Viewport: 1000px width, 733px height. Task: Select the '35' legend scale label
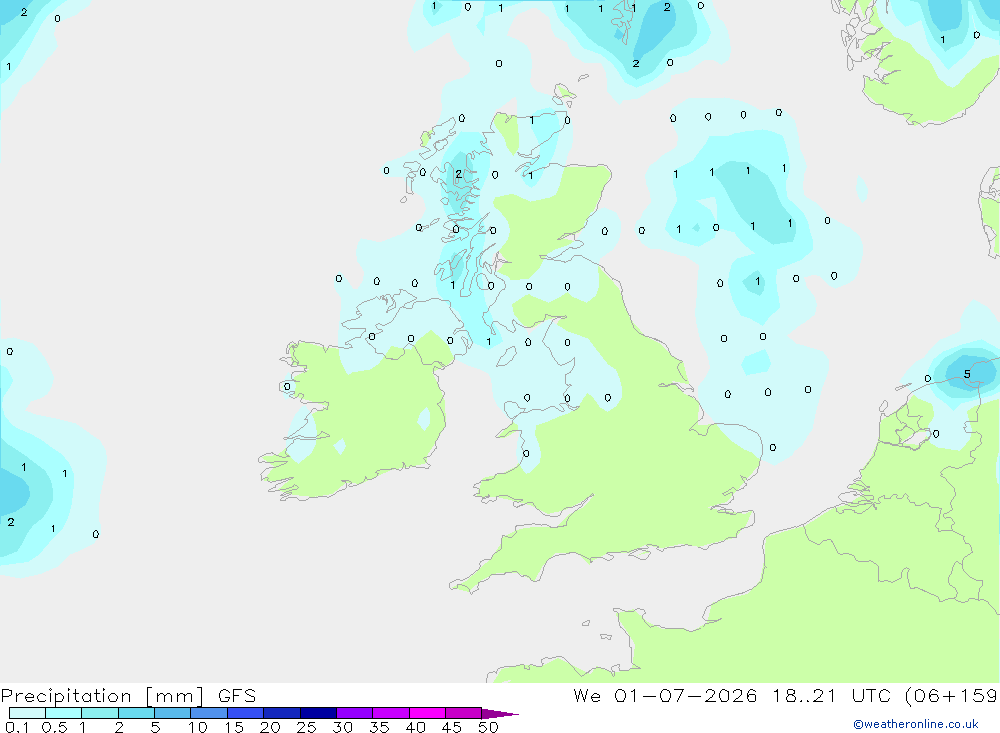tap(379, 727)
